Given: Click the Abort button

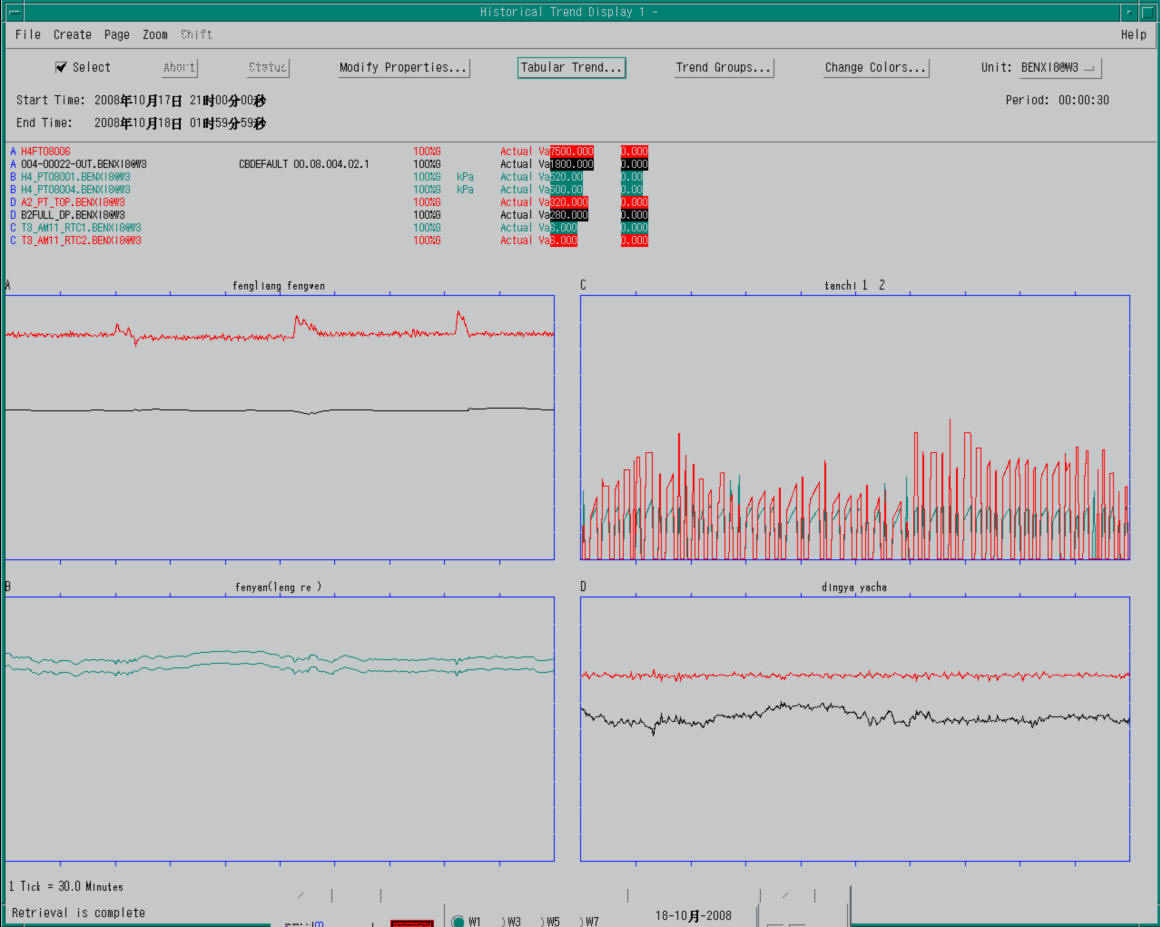Looking at the screenshot, I should [x=180, y=67].
